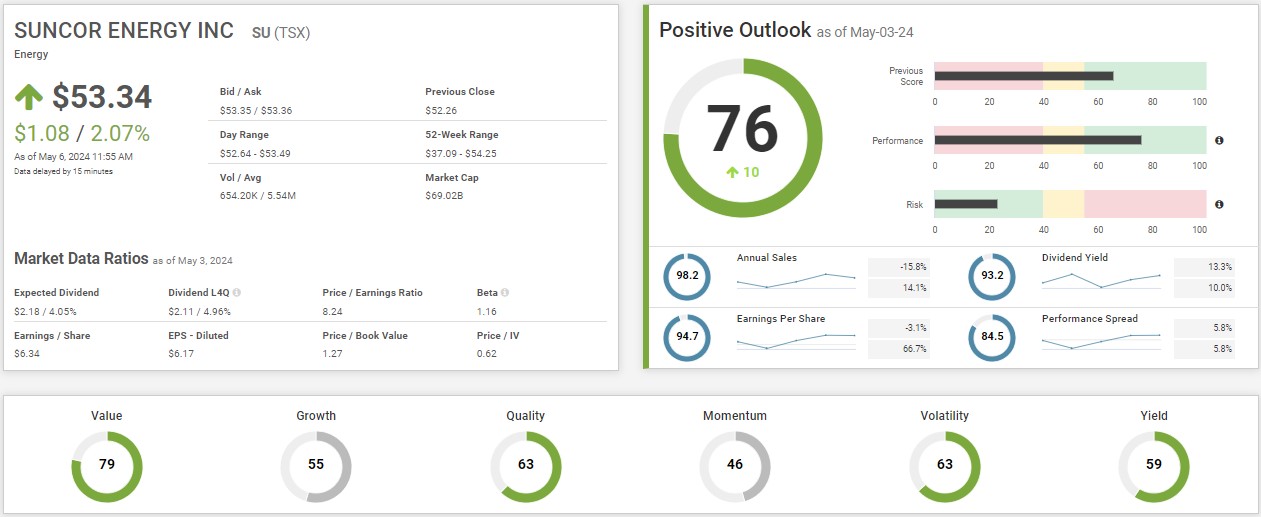Click the Vol / Avg value 654.20K / 5.54M
This screenshot has height=517, width=1261.
point(259,195)
